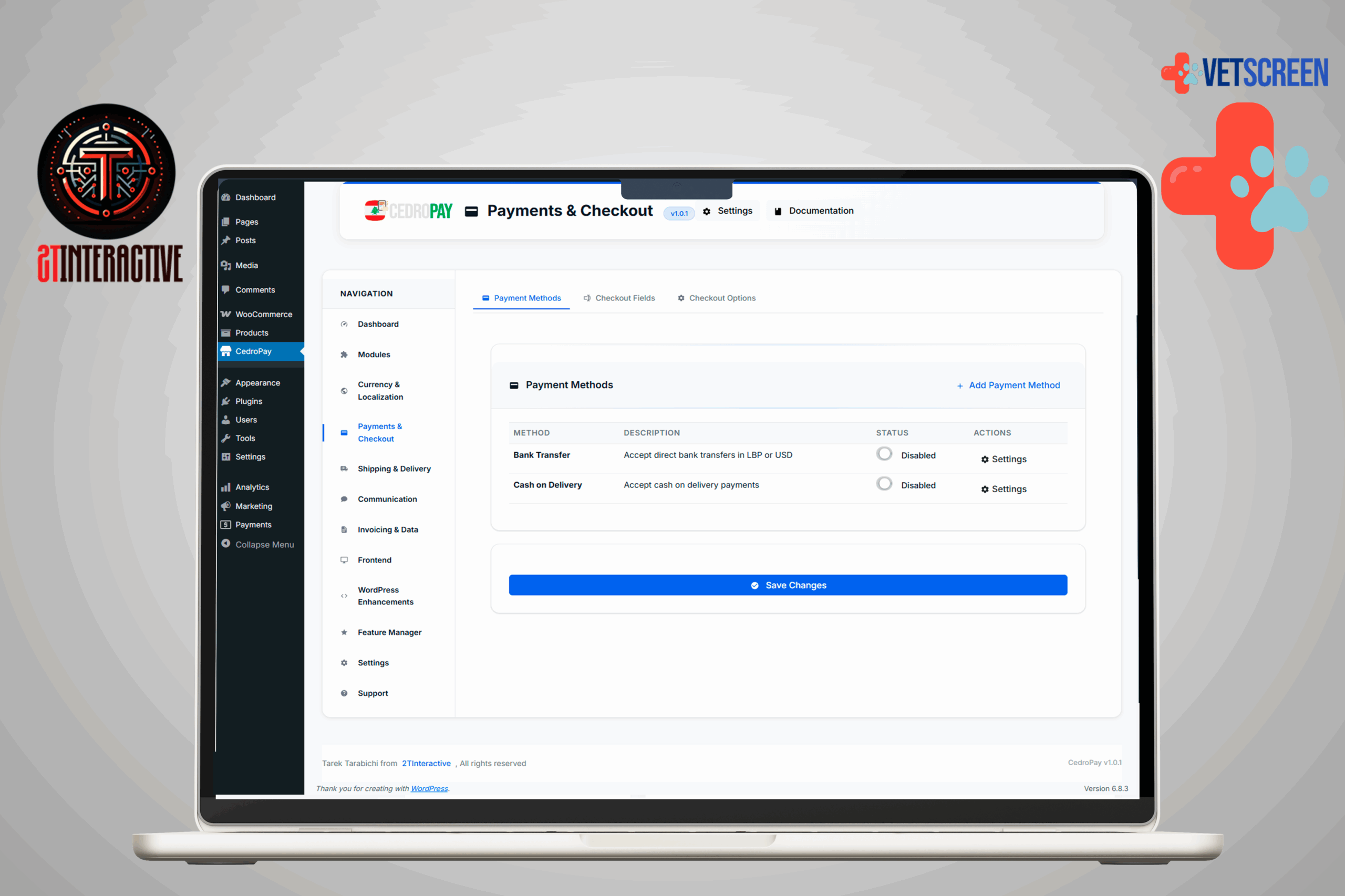Open the Frontend monitor icon
This screenshot has height=896, width=1345.
click(x=344, y=559)
